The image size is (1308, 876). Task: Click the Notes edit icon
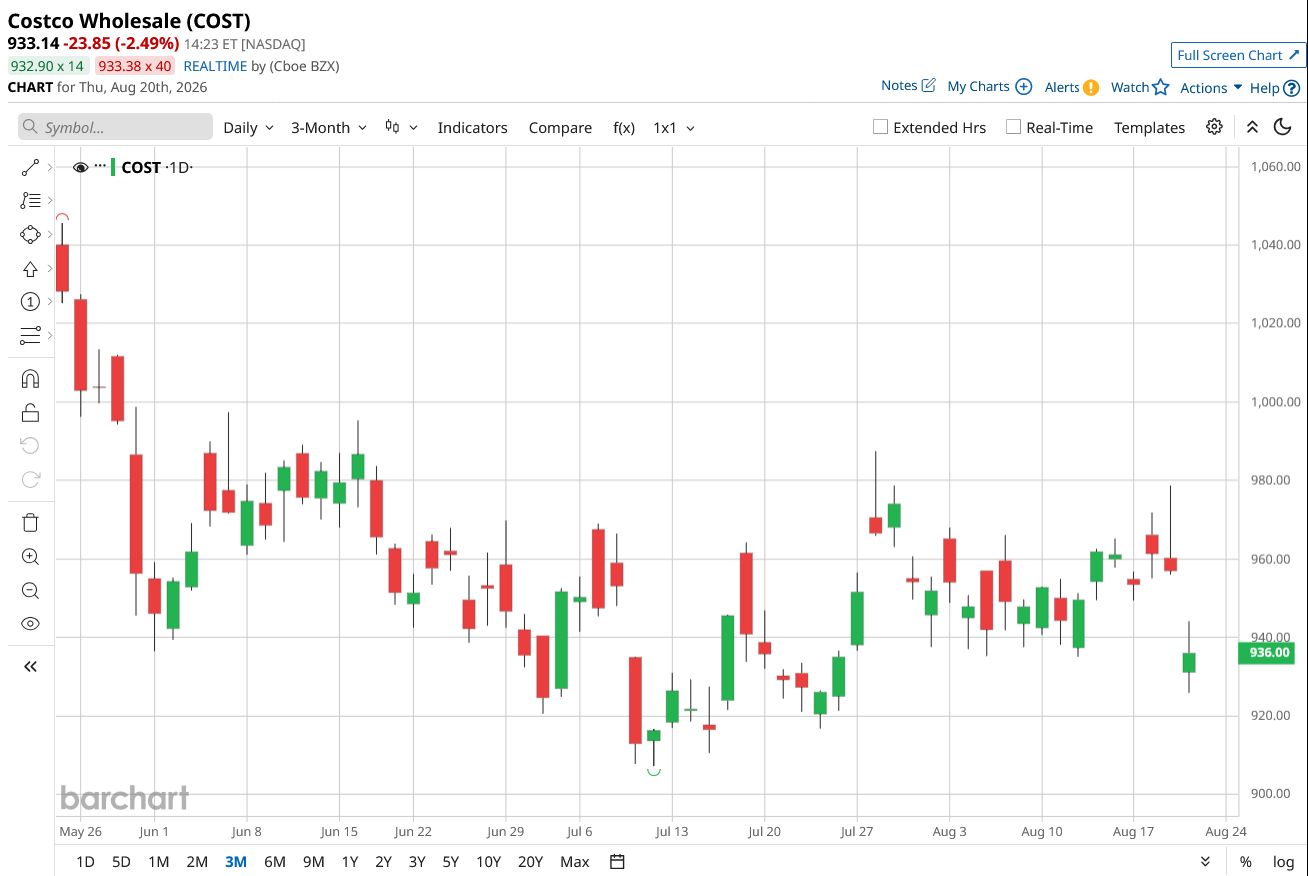(928, 86)
